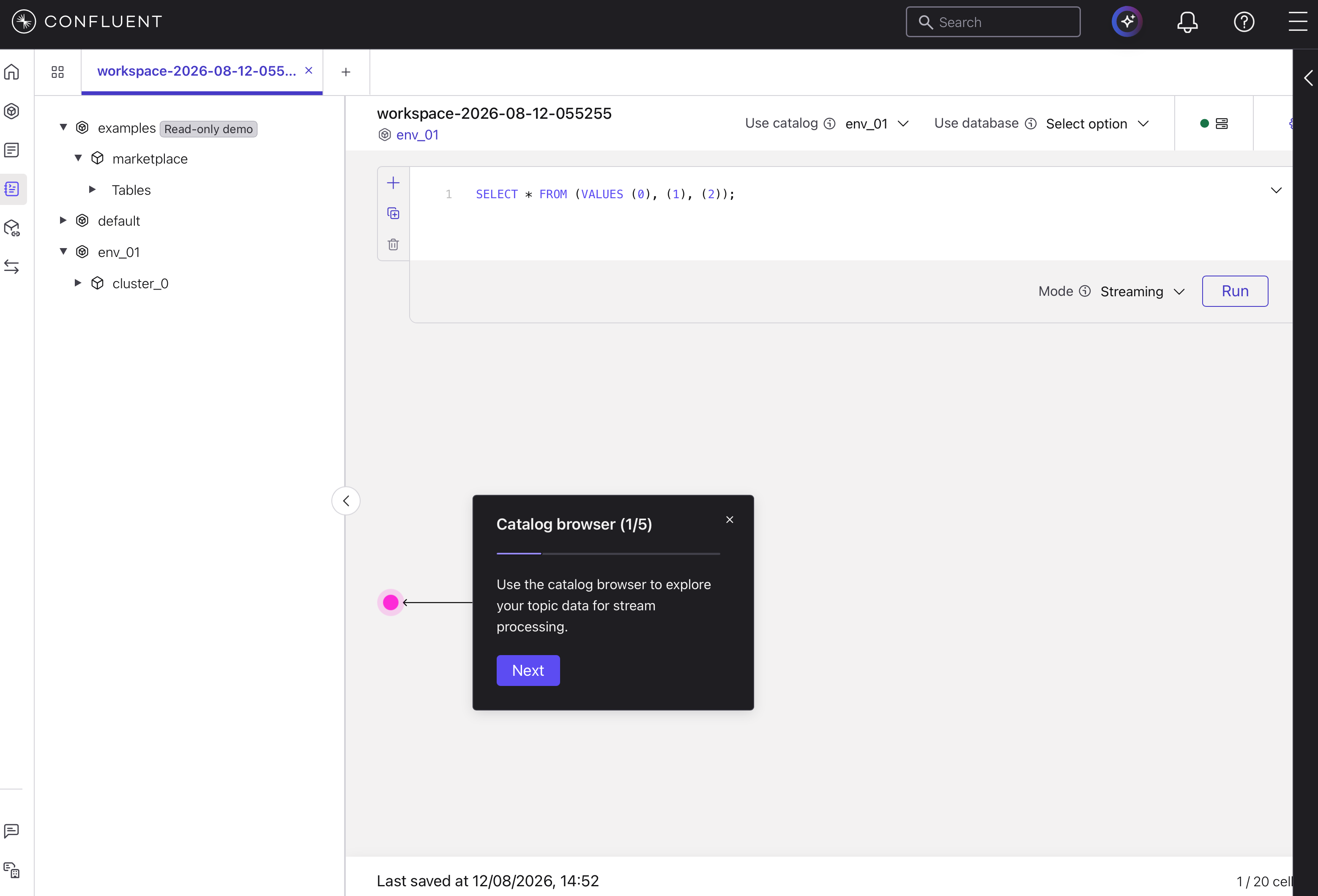Delete the cell with trash icon

point(393,244)
